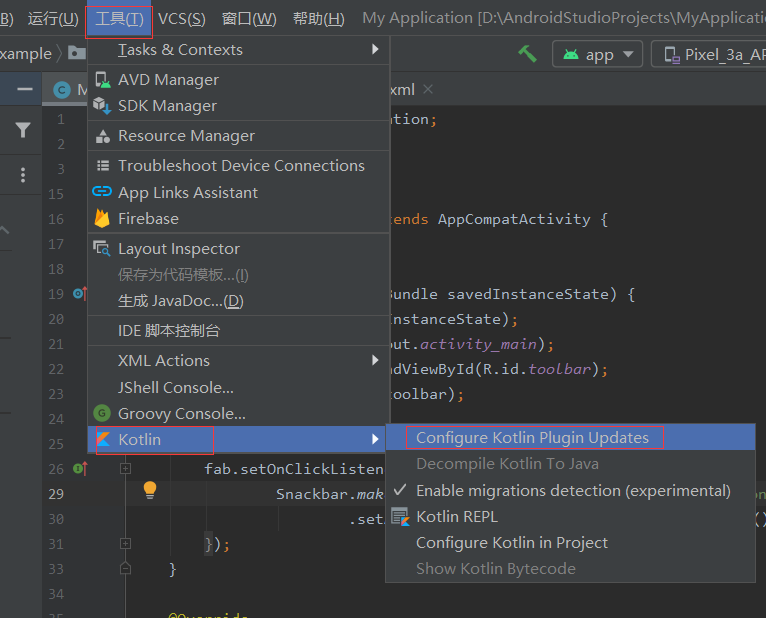
Task: Click the Troubleshoot Device Connections icon
Action: [x=103, y=166]
